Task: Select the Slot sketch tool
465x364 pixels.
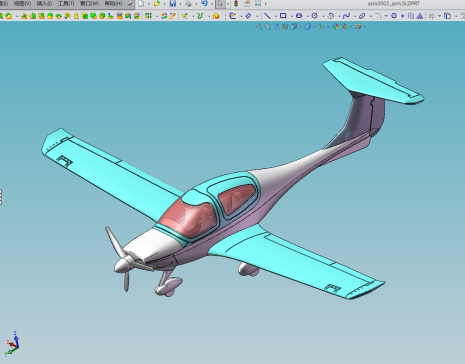Action: 299,16
